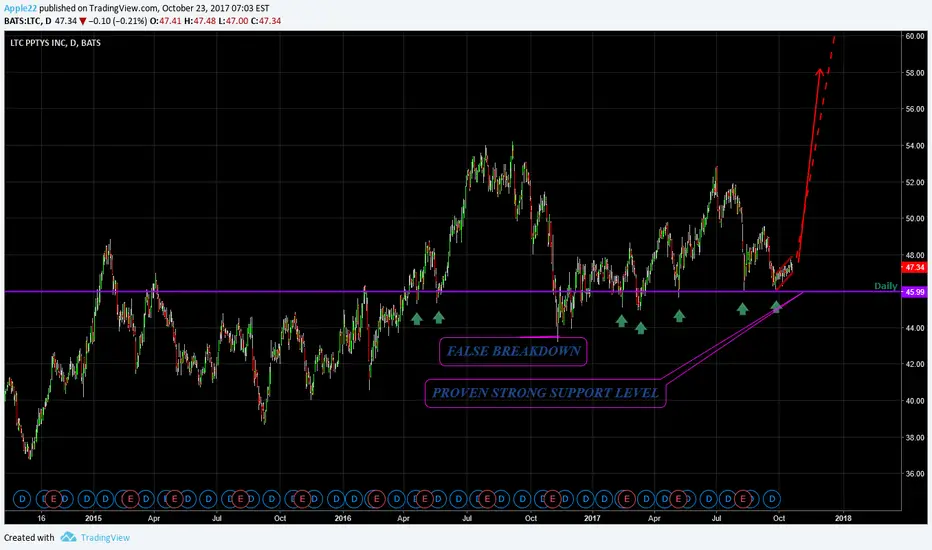The image size is (932, 550).
Task: Click the TradingView link beside Created with
Action: point(105,538)
